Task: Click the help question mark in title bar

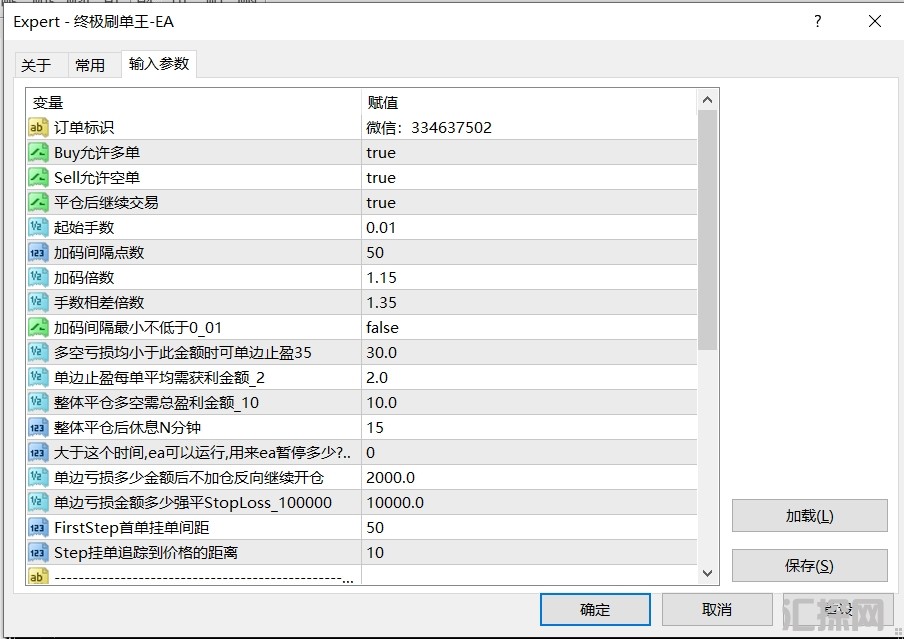Action: pos(818,21)
